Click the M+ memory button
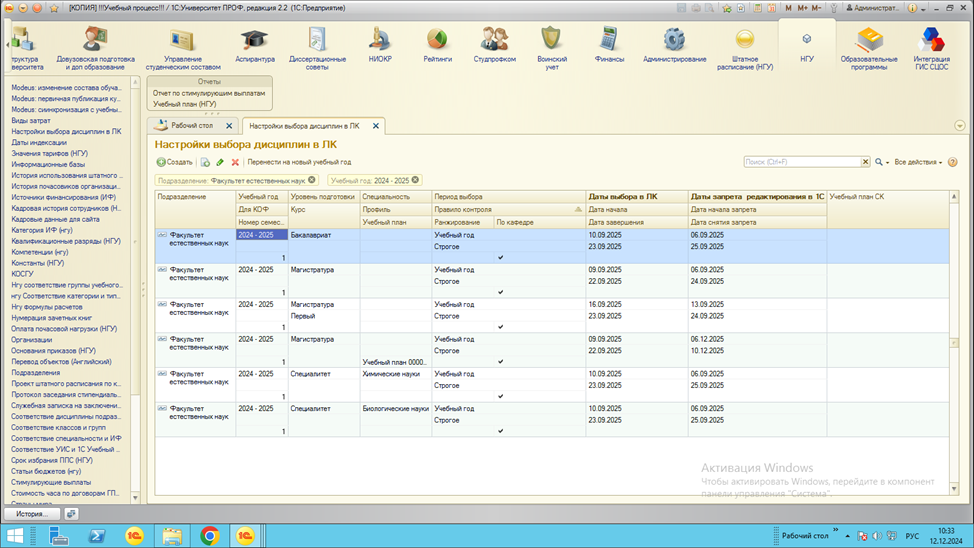Screen dimensions: 974x548 point(802,8)
